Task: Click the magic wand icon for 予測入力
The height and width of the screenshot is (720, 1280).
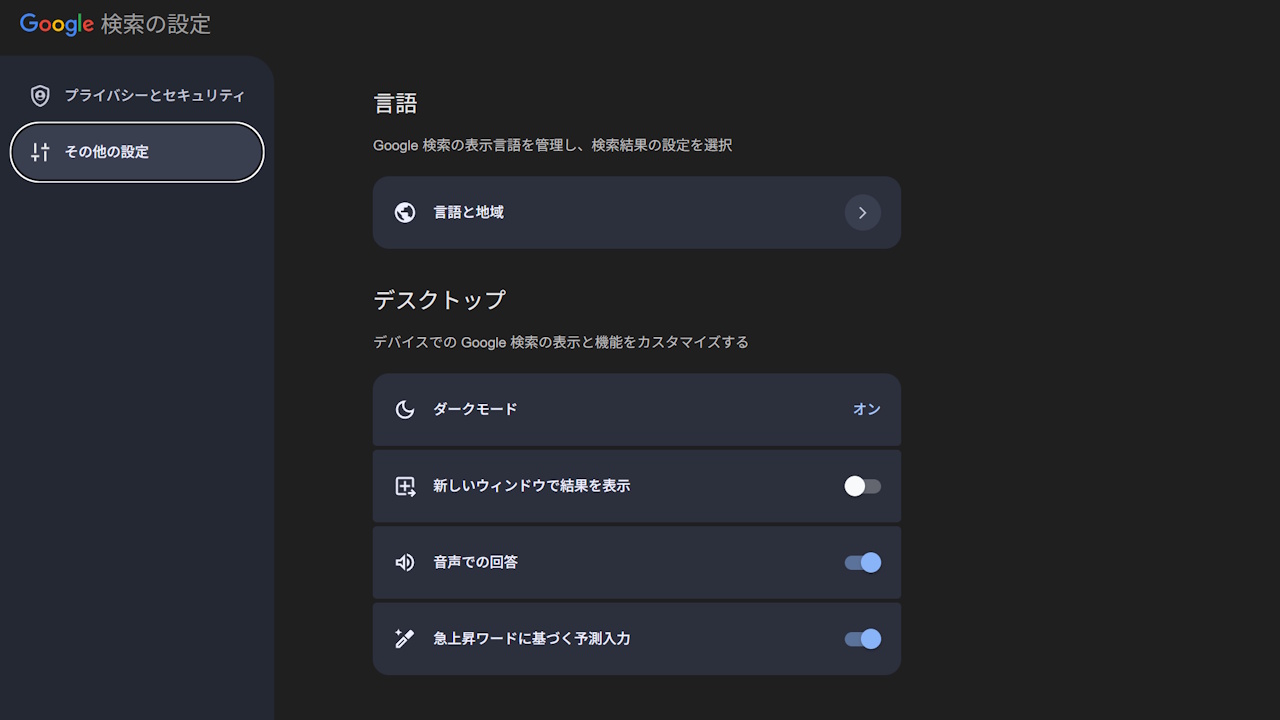Action: (x=405, y=639)
